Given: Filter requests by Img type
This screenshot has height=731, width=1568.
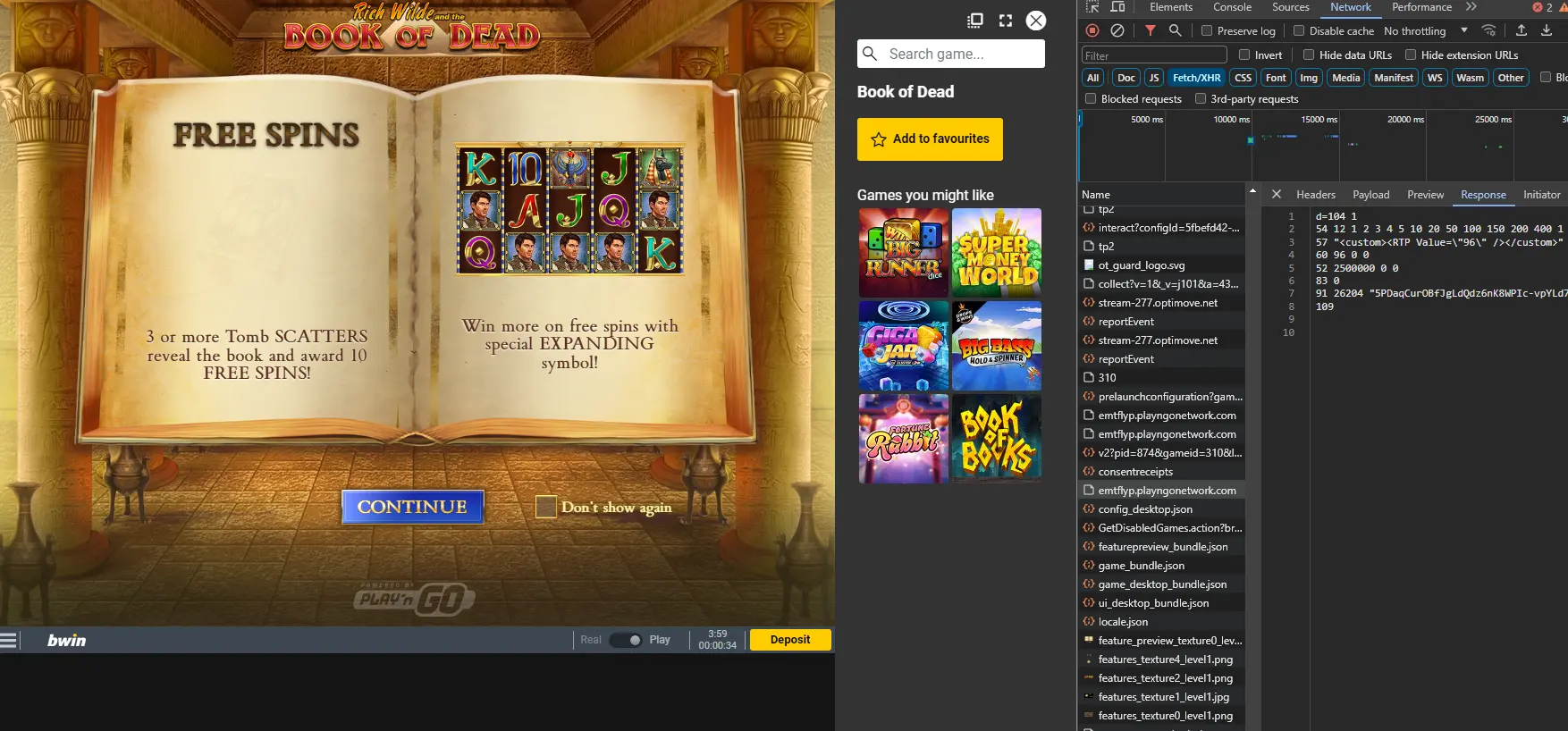Looking at the screenshot, I should 1309,78.
